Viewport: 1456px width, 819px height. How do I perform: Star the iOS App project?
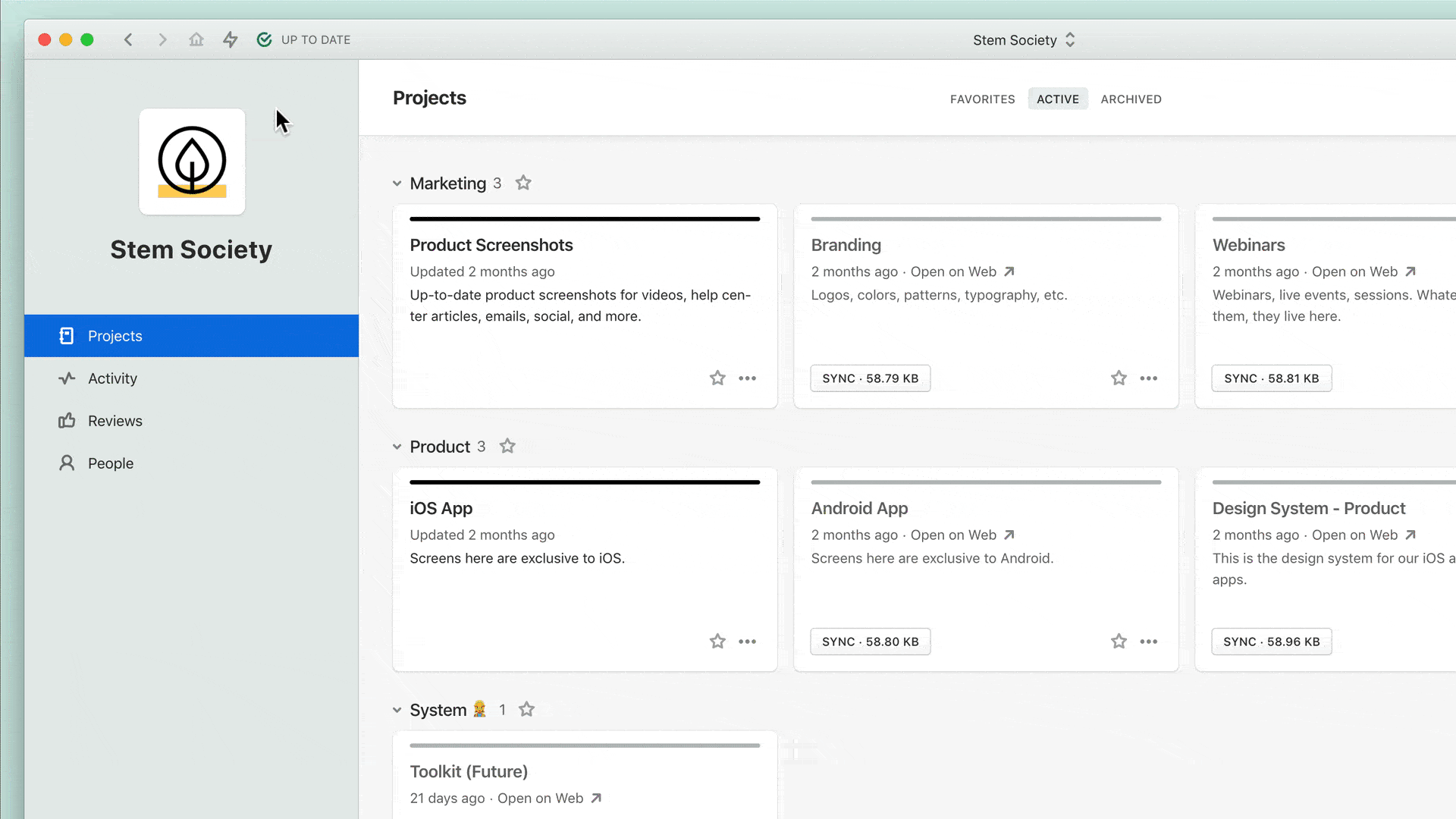(x=717, y=641)
